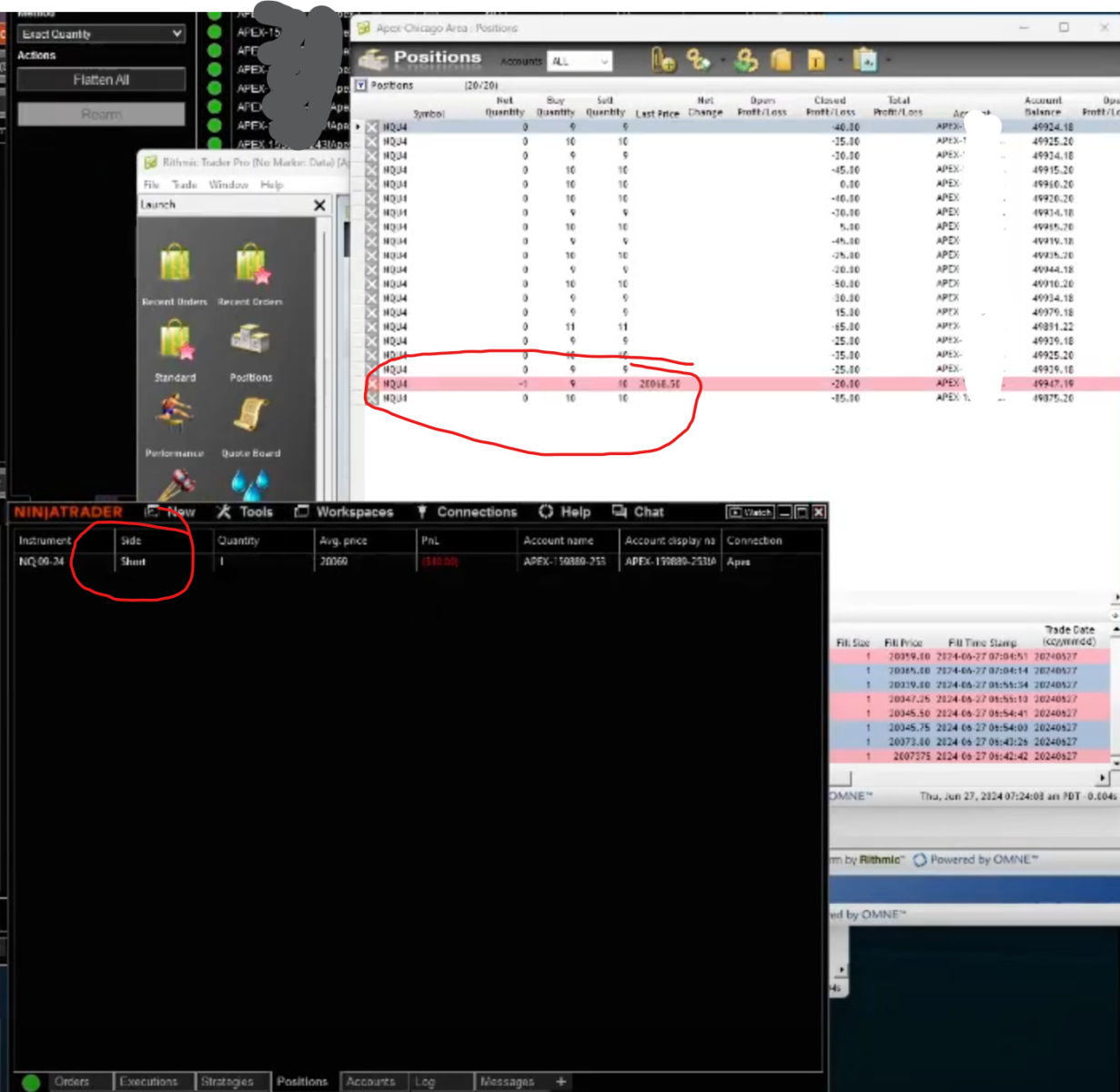1120x1092 pixels.
Task: Click right arrow of fills horizontal scrollbar
Action: click(1103, 778)
